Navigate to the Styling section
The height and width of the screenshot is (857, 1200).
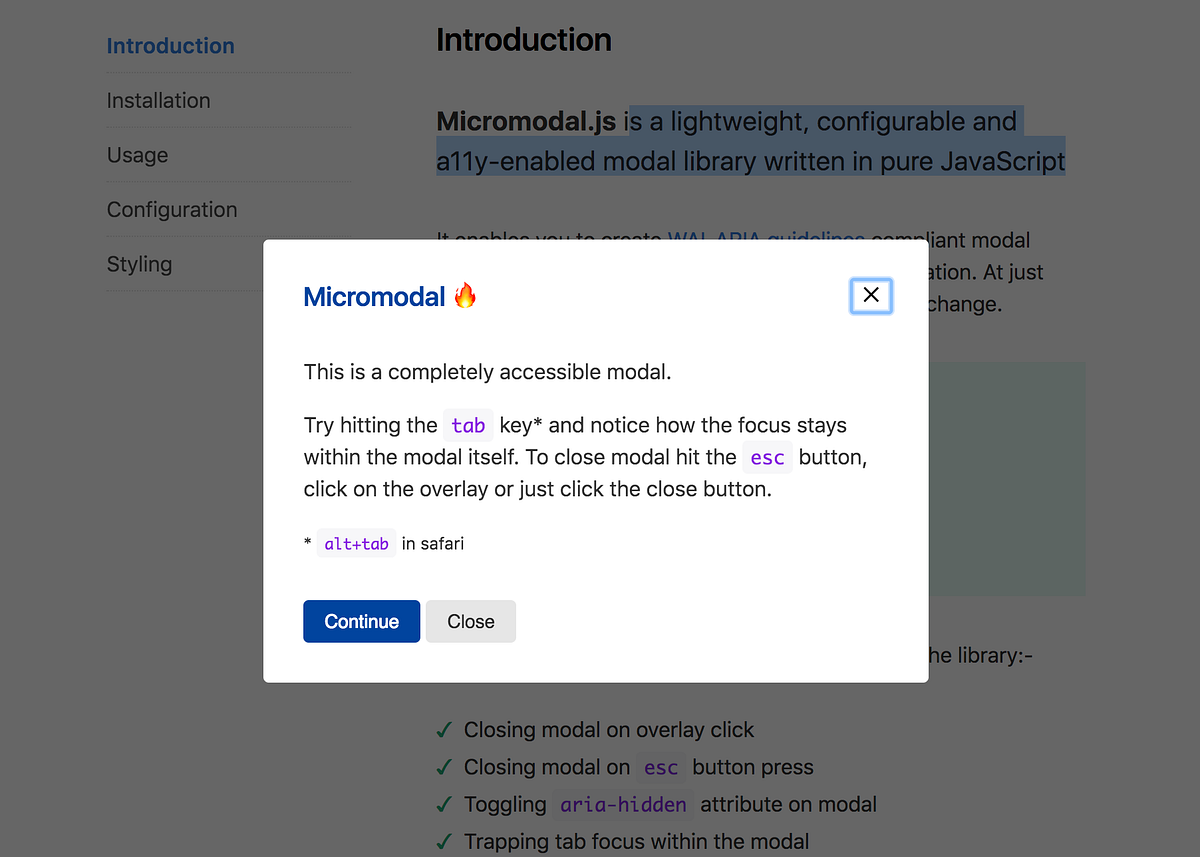tap(139, 264)
